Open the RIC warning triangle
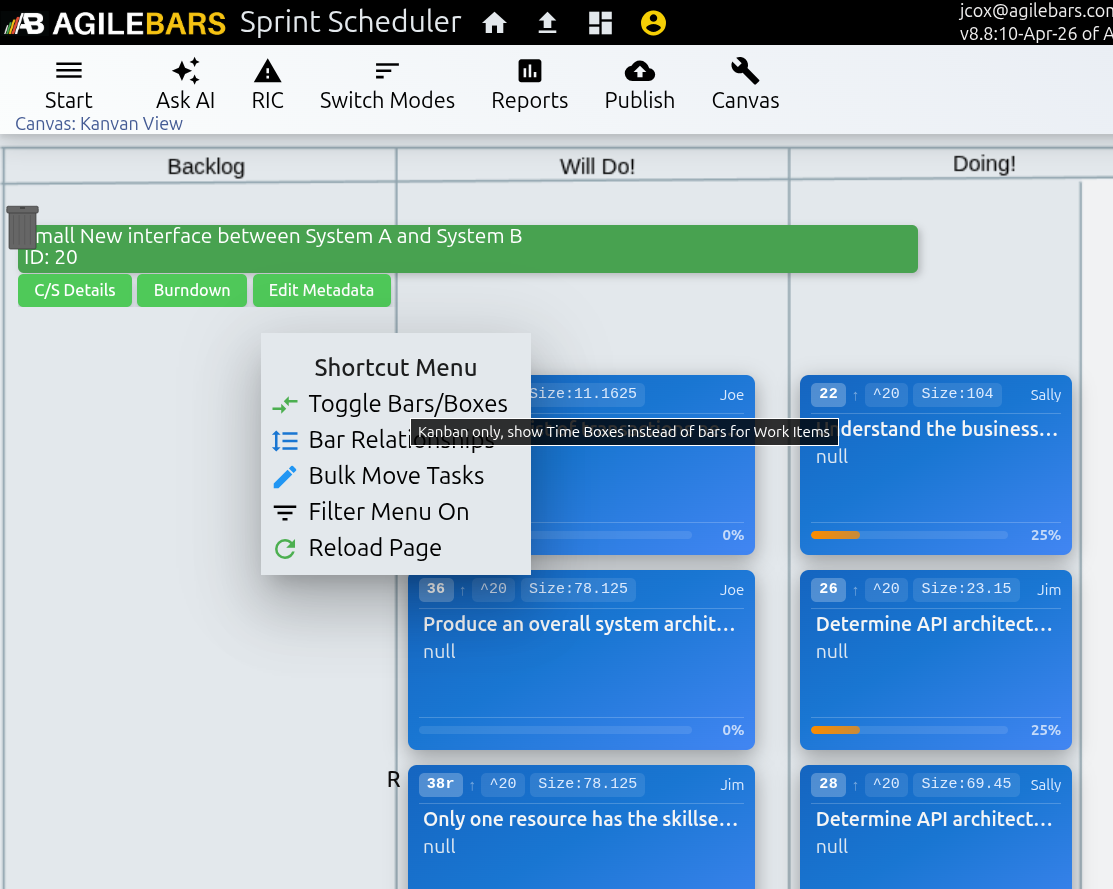1113x889 pixels. click(268, 85)
